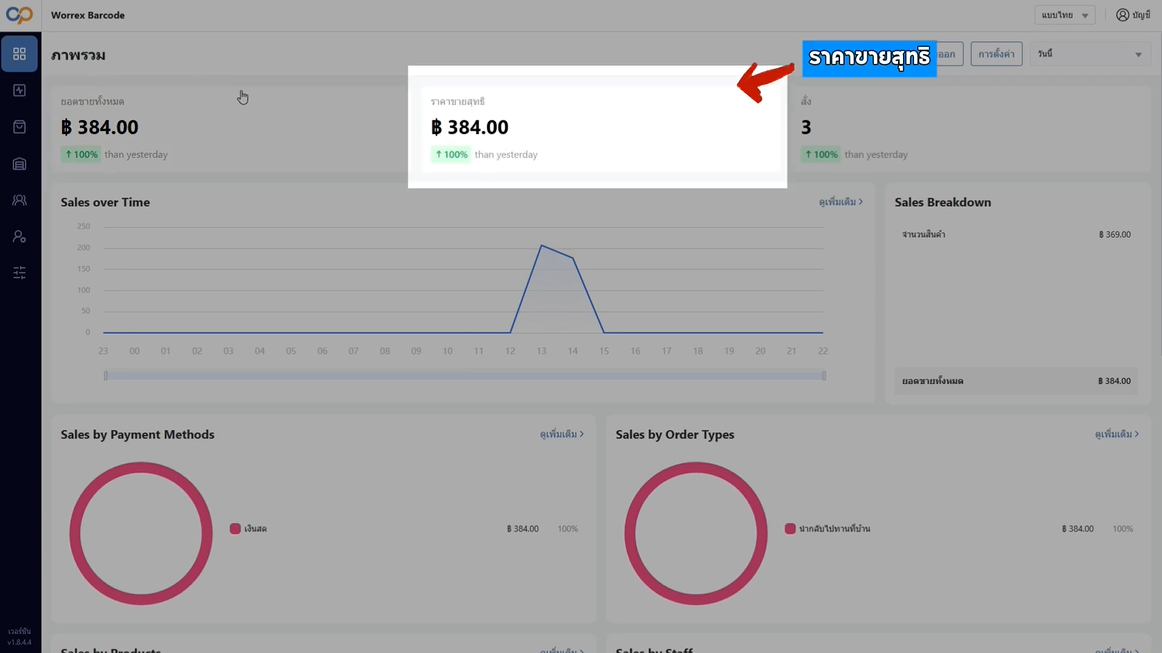Image resolution: width=1162 pixels, height=653 pixels.
Task: Click the Sales by Order Types donut chart
Action: 696,534
